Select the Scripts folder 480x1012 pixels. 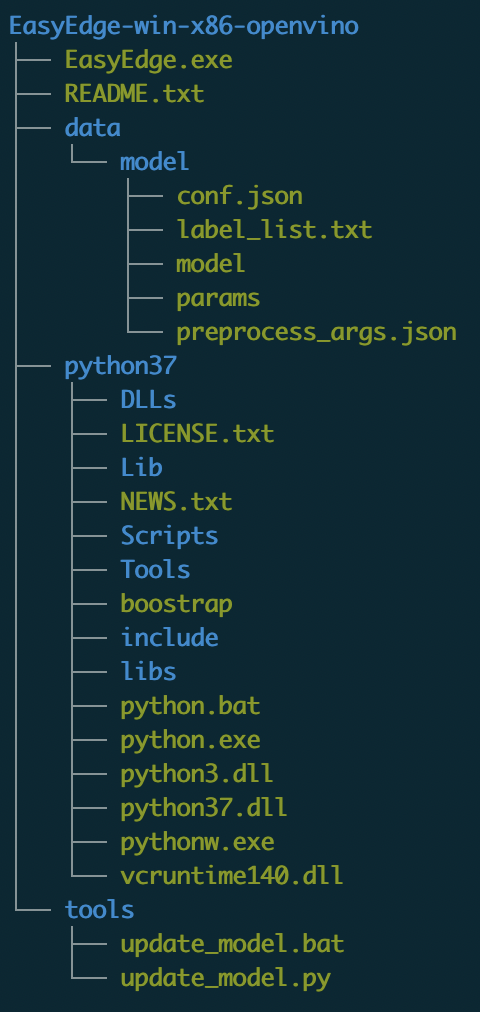coord(170,536)
